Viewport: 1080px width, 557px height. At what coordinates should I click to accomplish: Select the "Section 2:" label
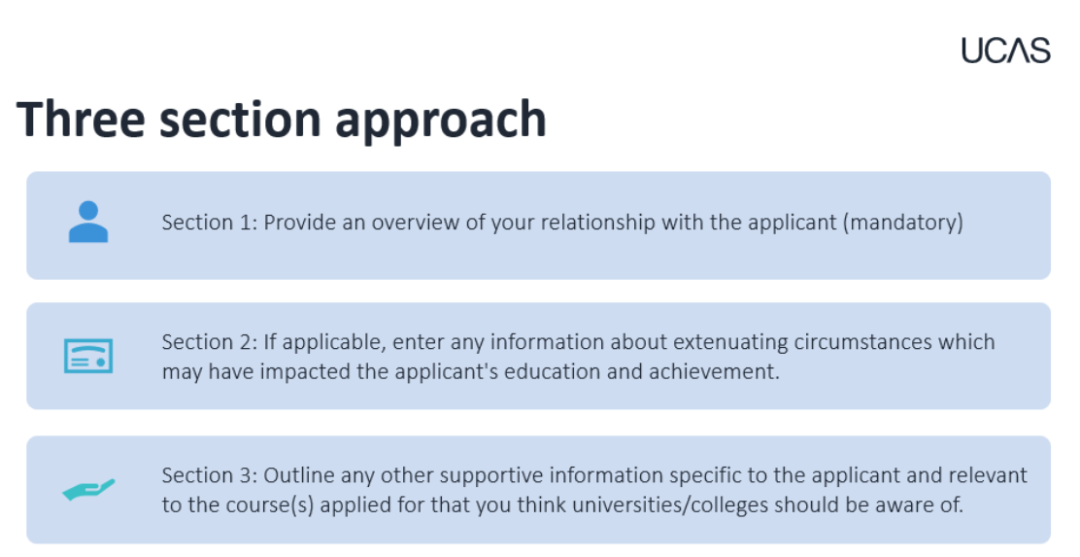pos(208,342)
